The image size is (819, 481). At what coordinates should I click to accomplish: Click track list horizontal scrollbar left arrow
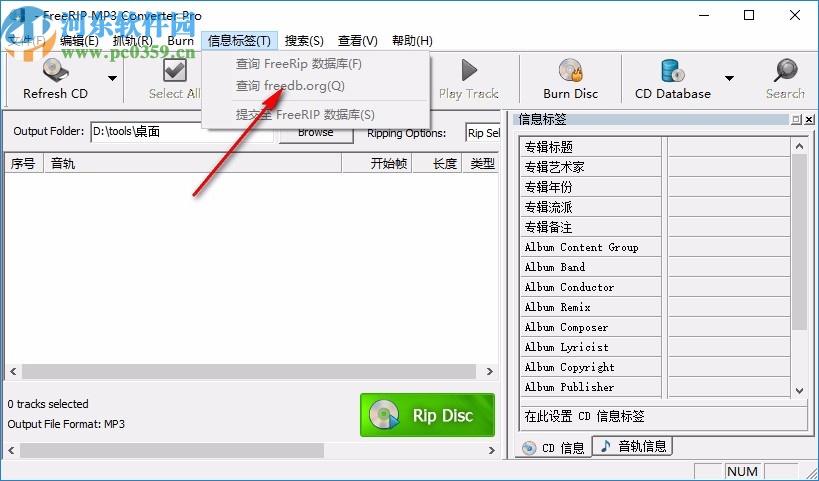click(x=13, y=371)
